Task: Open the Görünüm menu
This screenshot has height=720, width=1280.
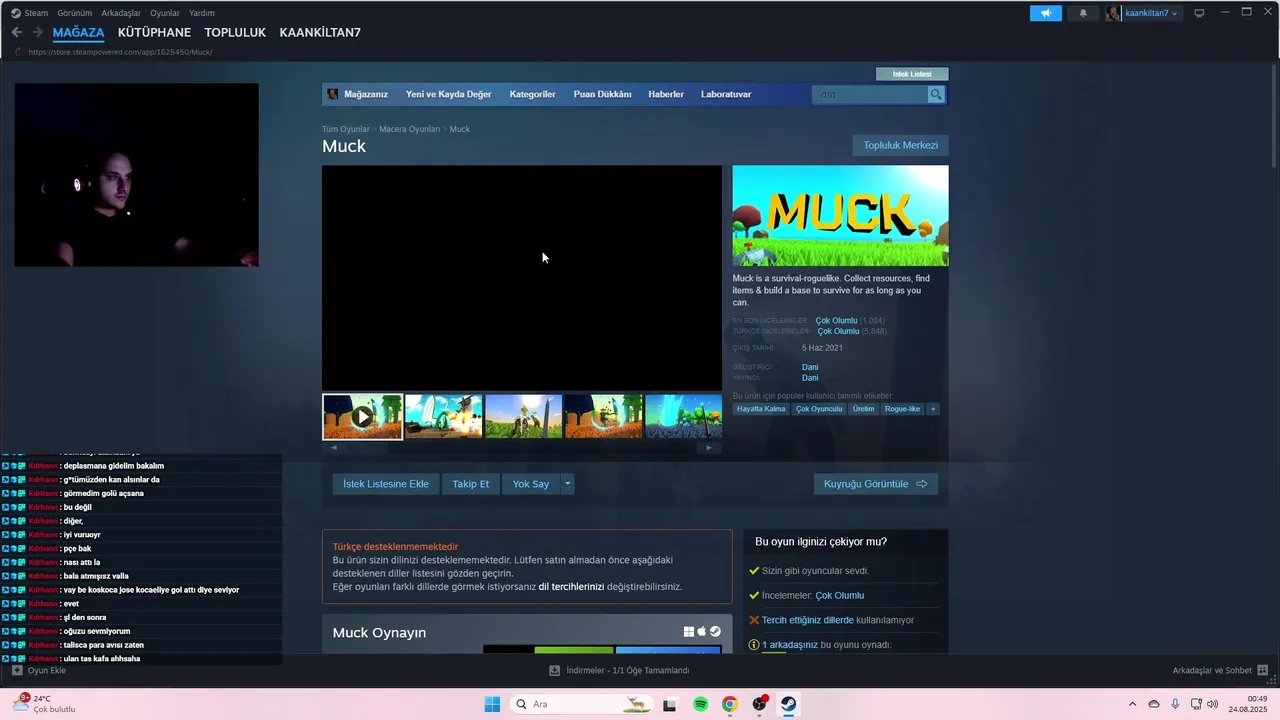Action: coord(75,13)
